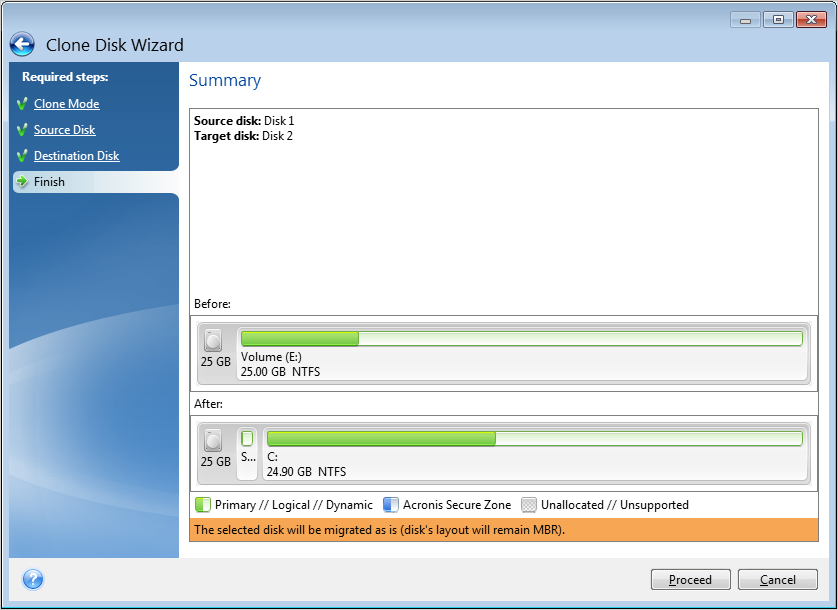This screenshot has width=838, height=610.
Task: Select the 25 GB disk icon in Before section
Action: coord(215,348)
